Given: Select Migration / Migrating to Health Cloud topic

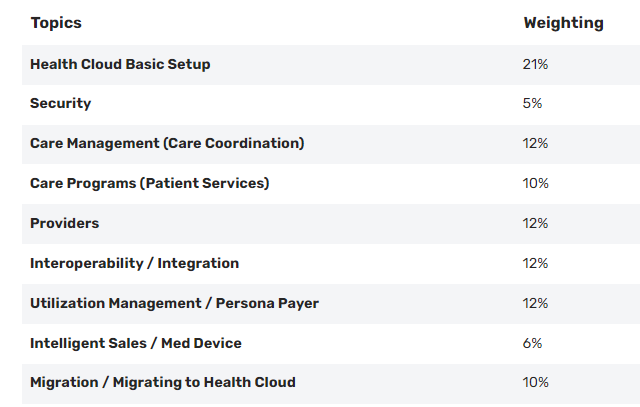Looking at the screenshot, I should coord(163,383).
